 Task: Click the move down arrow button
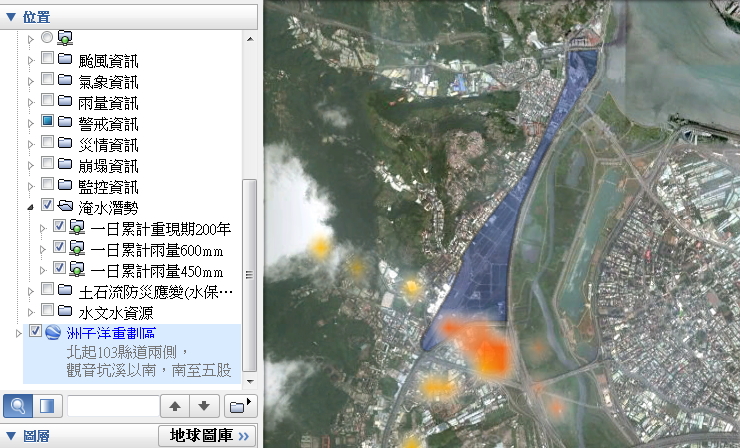(x=203, y=406)
